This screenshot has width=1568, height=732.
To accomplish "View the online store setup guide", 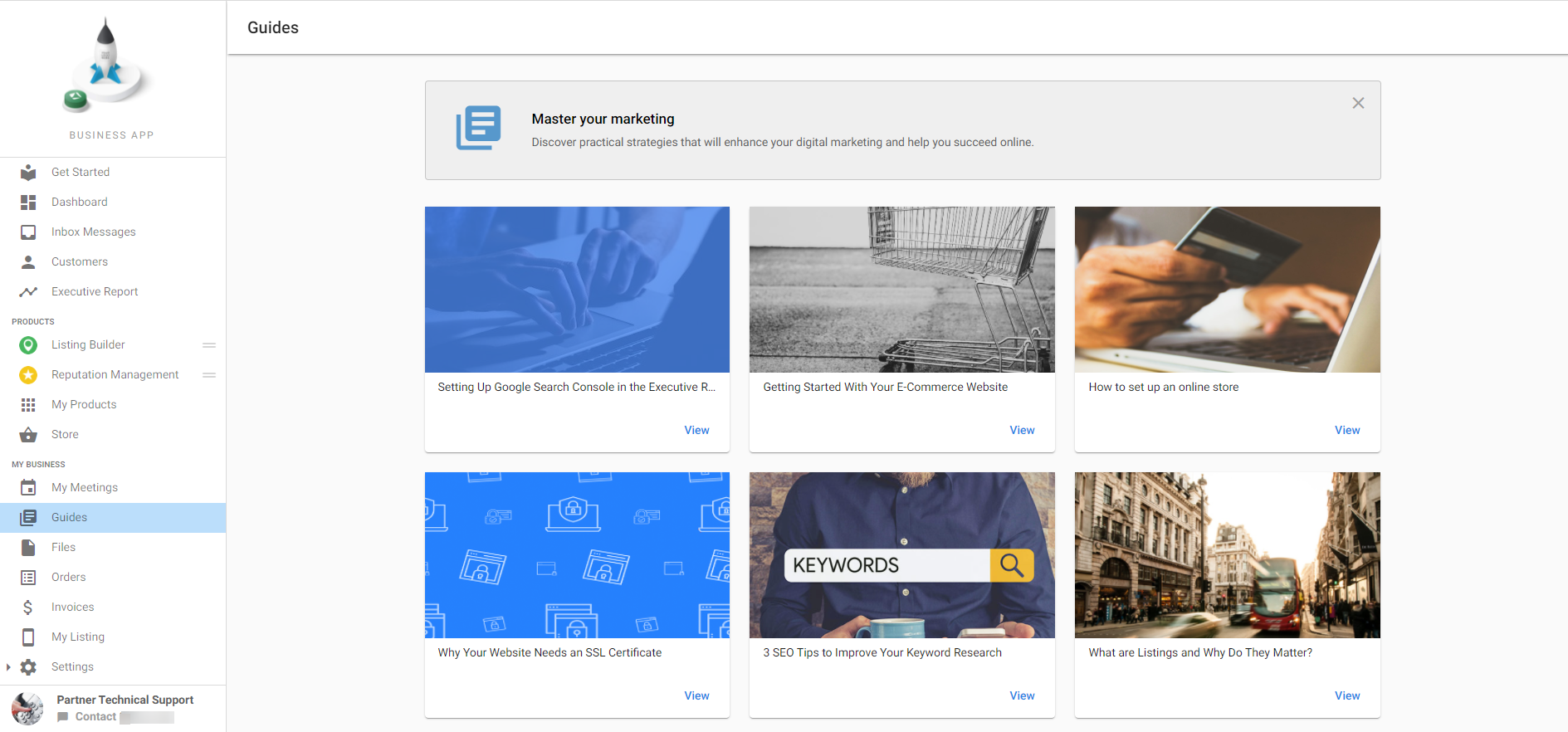I will tap(1347, 430).
